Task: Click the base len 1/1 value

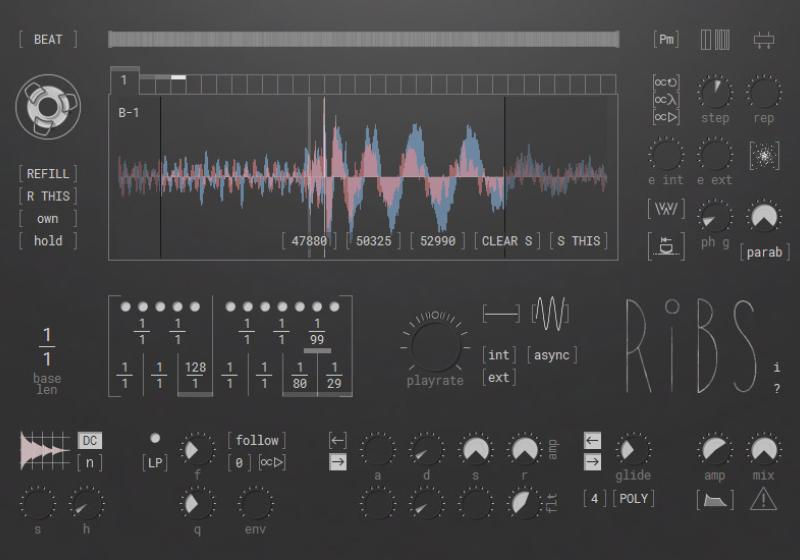Action: point(47,347)
